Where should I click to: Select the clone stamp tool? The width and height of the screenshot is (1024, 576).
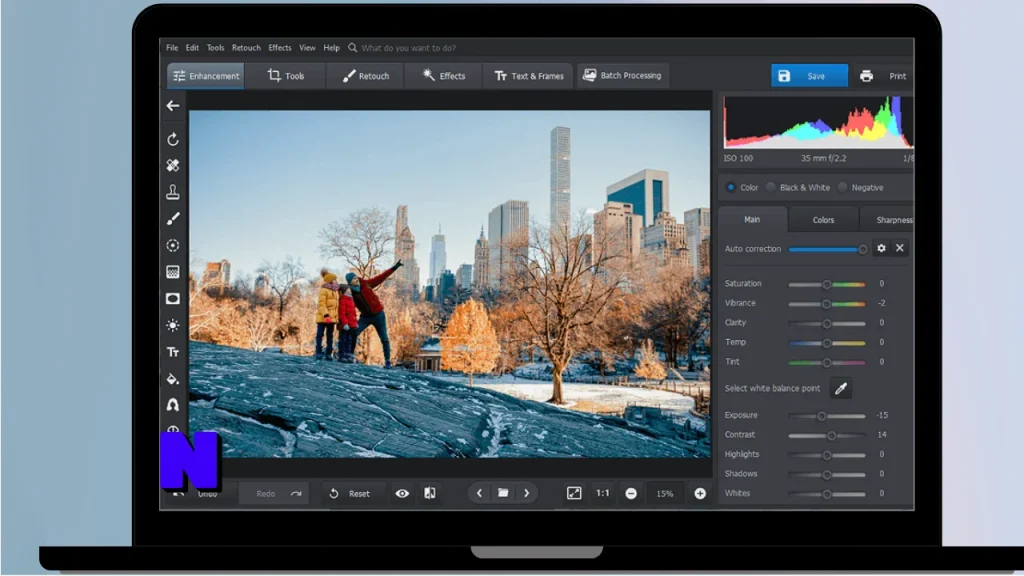pyautogui.click(x=173, y=192)
